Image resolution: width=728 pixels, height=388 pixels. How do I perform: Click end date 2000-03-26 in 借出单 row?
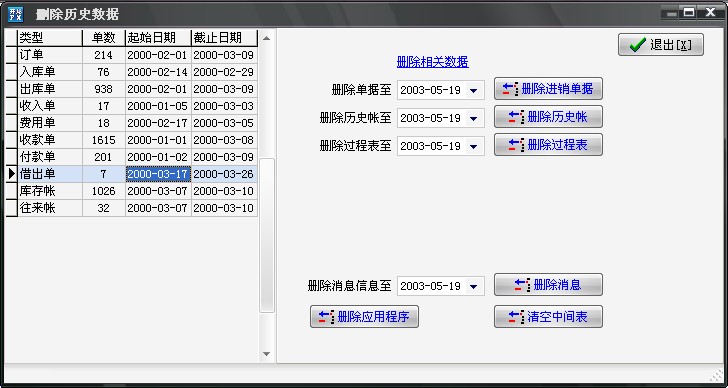pyautogui.click(x=224, y=174)
